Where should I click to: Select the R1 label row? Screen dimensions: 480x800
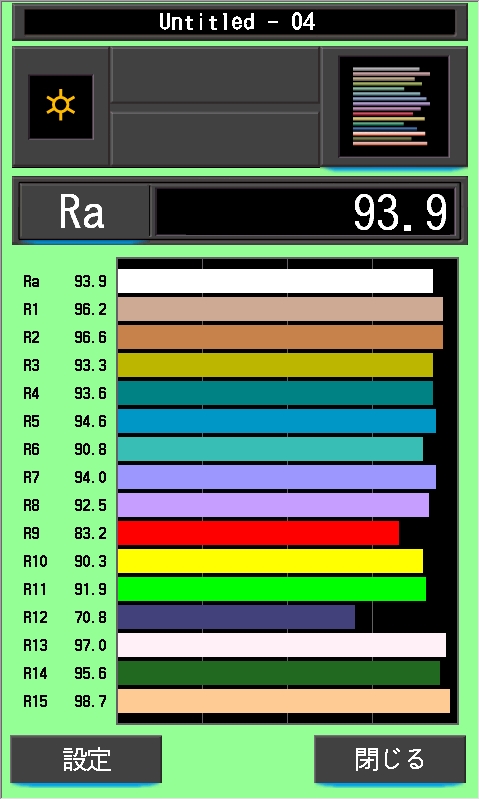click(x=65, y=309)
